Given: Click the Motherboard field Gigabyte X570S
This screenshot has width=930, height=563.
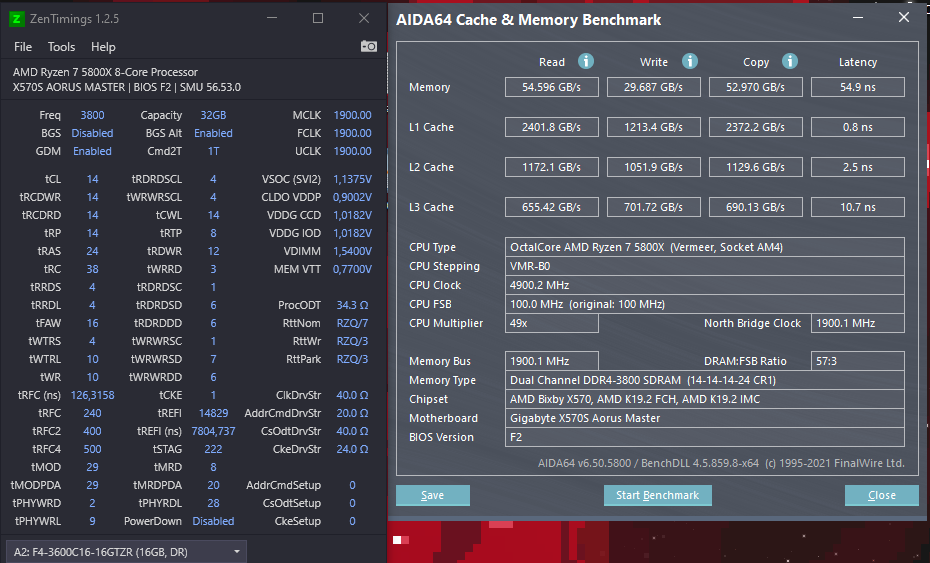Looking at the screenshot, I should pos(705,418).
